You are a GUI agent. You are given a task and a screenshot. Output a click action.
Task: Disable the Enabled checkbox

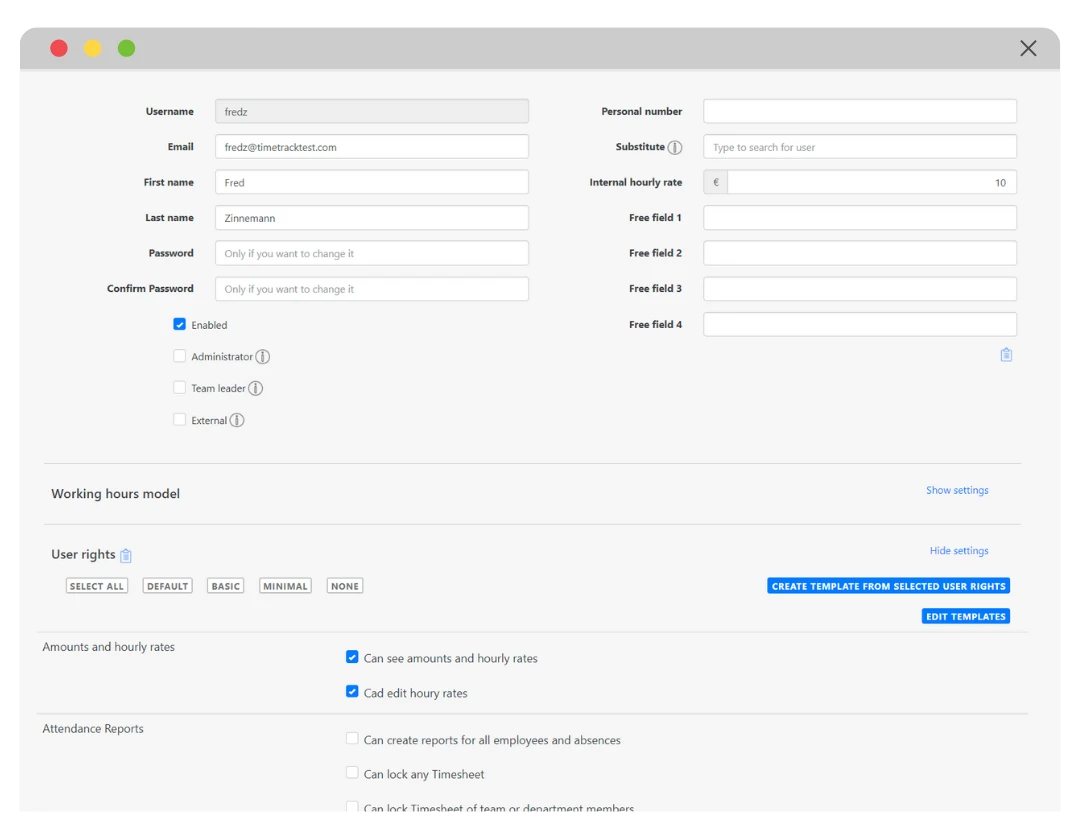tap(180, 324)
